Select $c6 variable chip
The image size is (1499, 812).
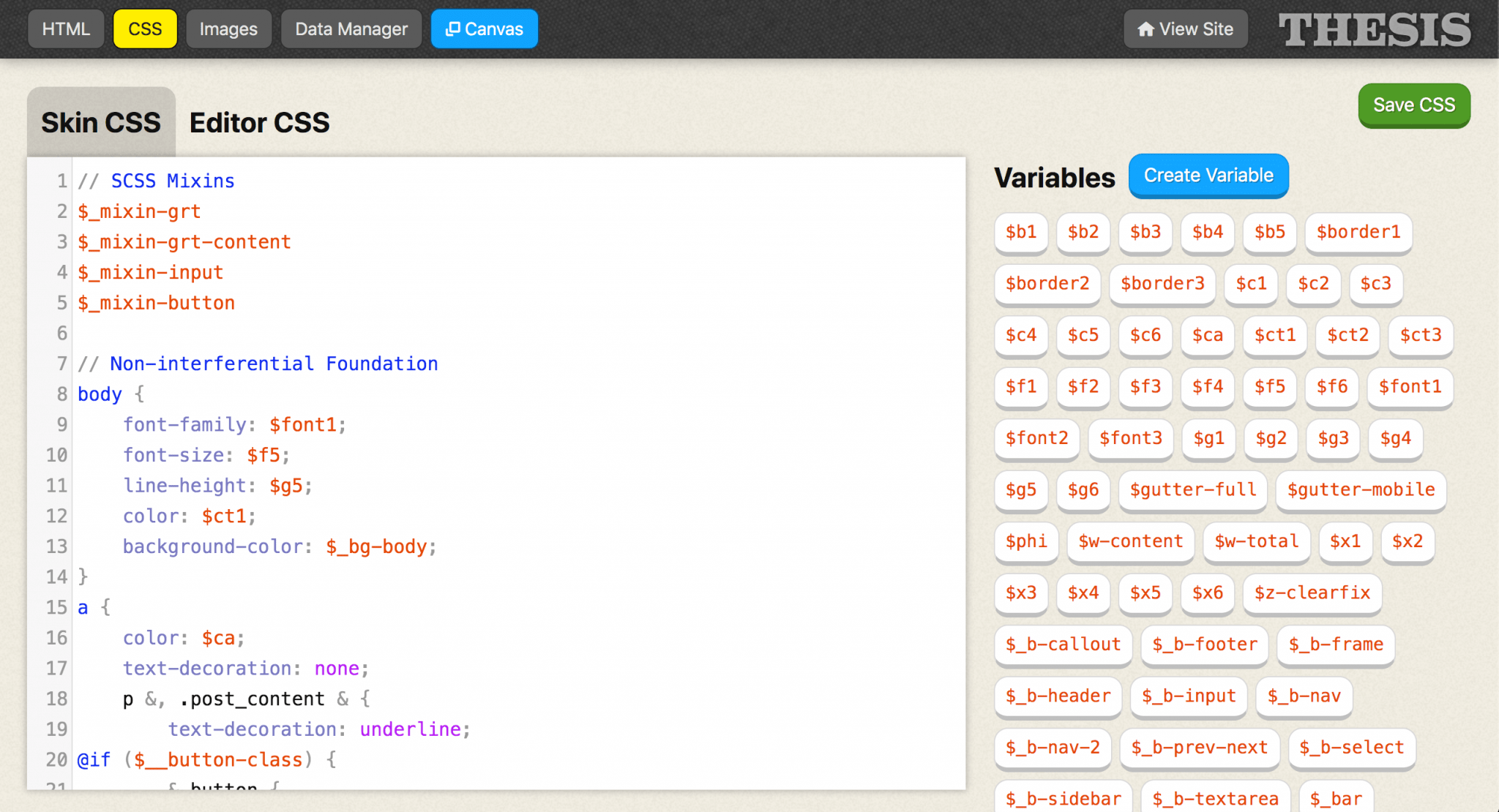(1145, 336)
